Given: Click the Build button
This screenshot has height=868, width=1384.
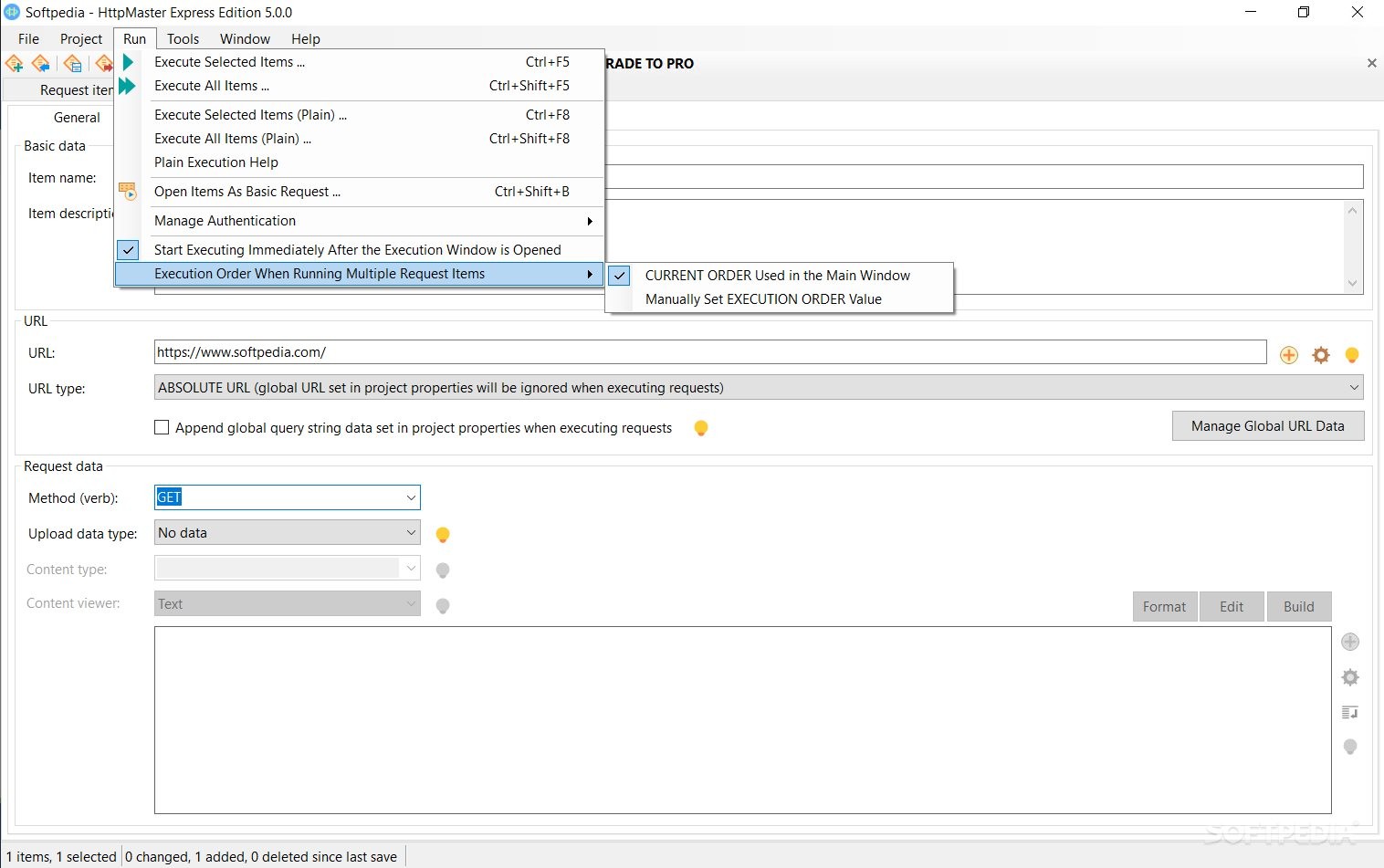Looking at the screenshot, I should (x=1299, y=607).
